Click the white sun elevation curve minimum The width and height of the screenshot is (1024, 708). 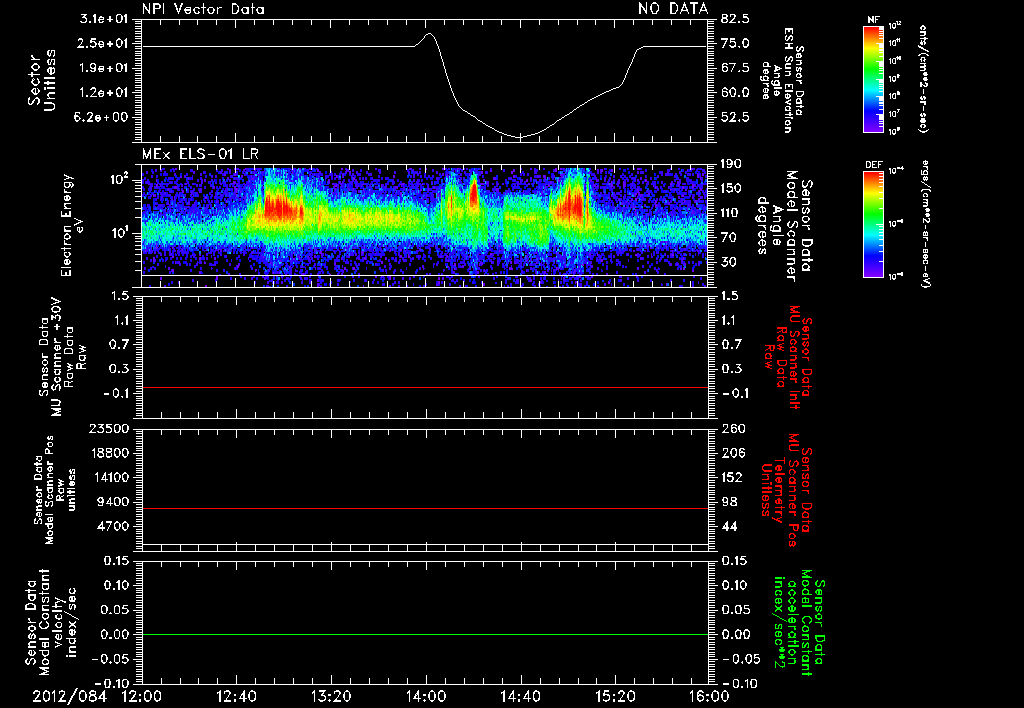pyautogui.click(x=520, y=137)
